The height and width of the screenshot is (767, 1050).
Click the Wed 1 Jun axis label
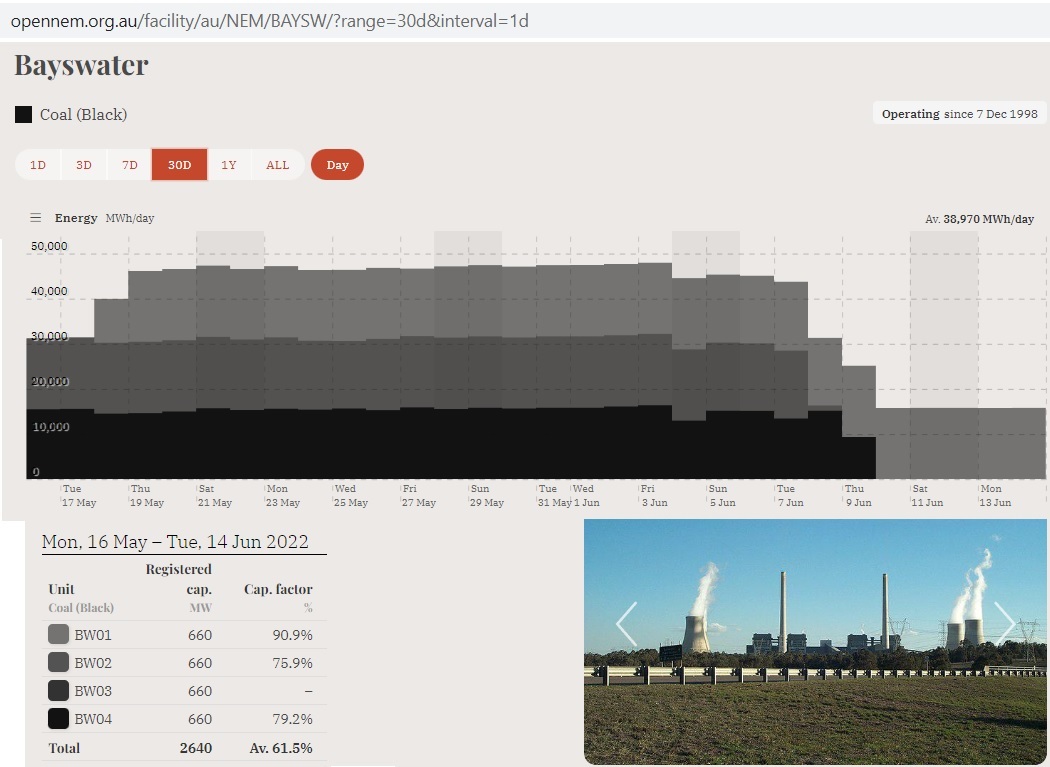coord(586,496)
